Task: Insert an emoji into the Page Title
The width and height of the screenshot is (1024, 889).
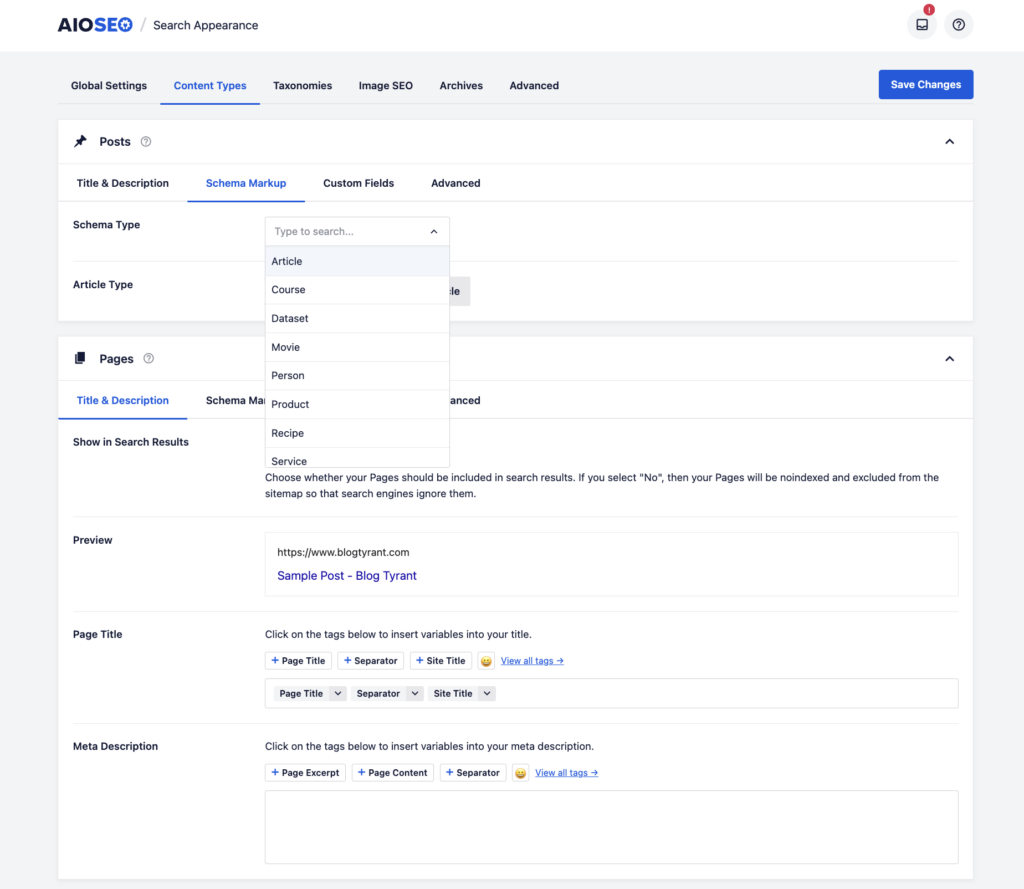Action: 486,660
